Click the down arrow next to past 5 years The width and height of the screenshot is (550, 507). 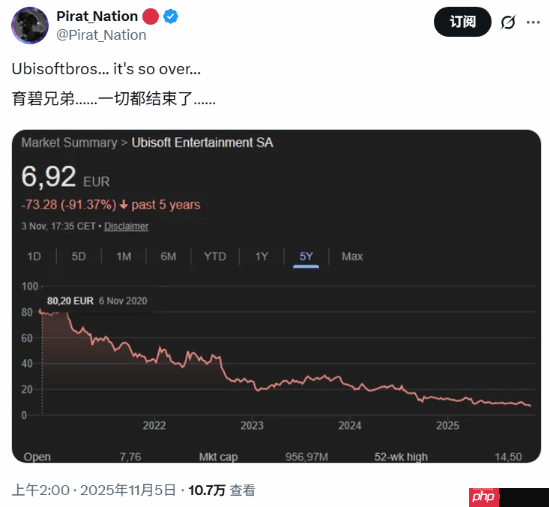point(123,205)
